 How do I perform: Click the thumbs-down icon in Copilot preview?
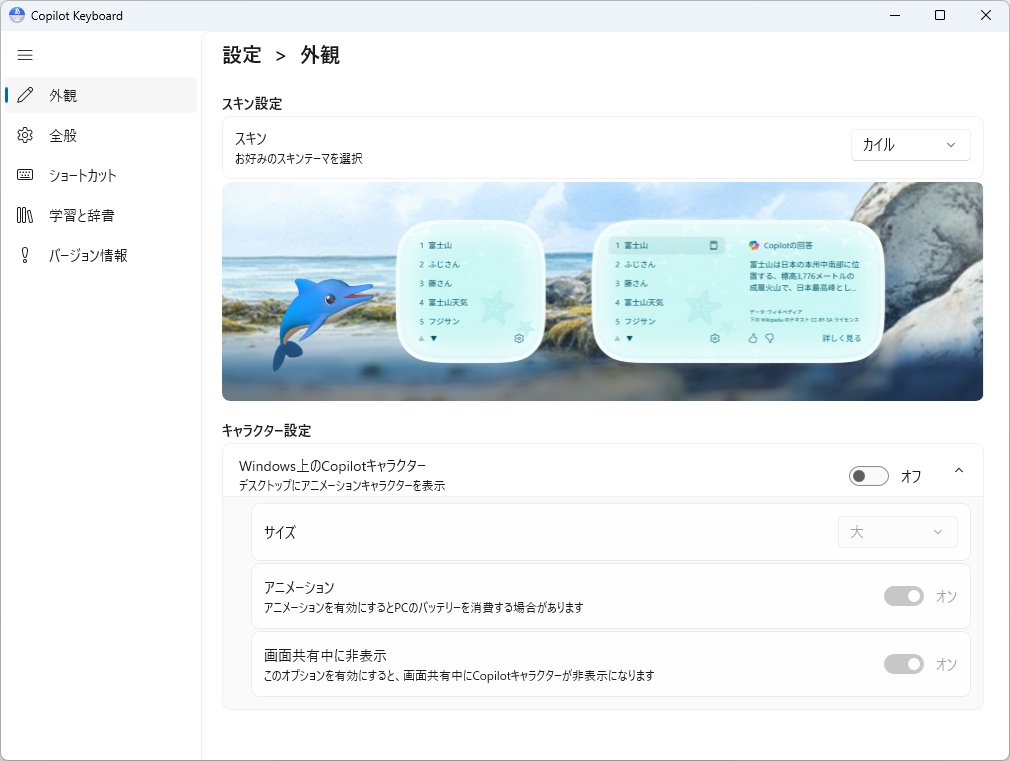coord(770,338)
